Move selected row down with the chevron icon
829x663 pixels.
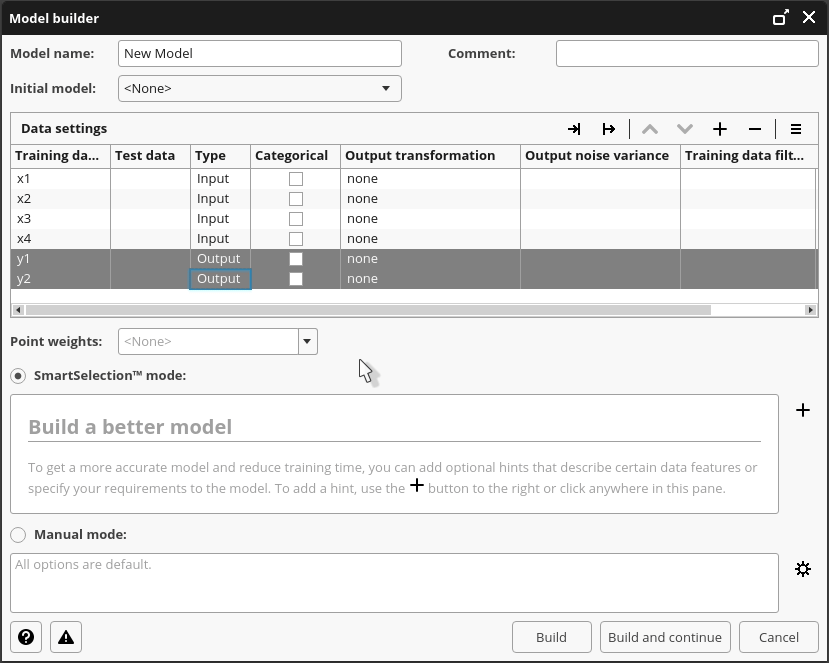coord(685,129)
